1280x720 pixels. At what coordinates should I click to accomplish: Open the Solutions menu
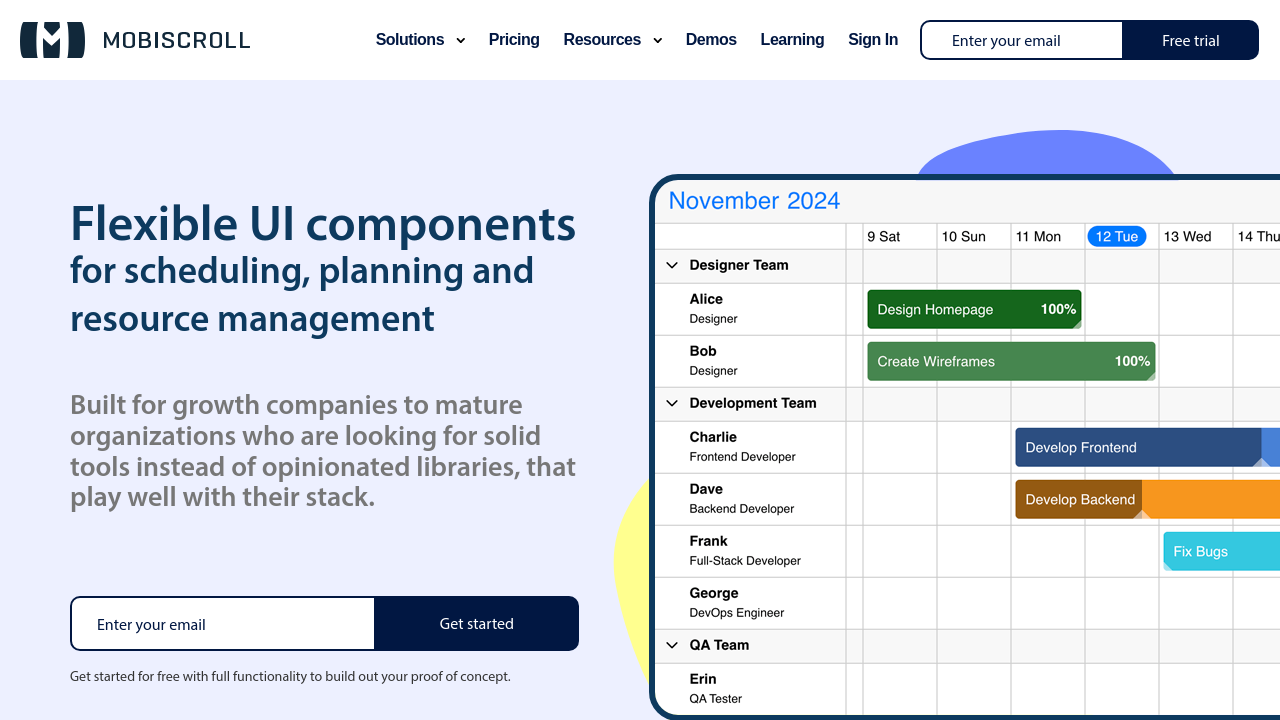click(410, 40)
